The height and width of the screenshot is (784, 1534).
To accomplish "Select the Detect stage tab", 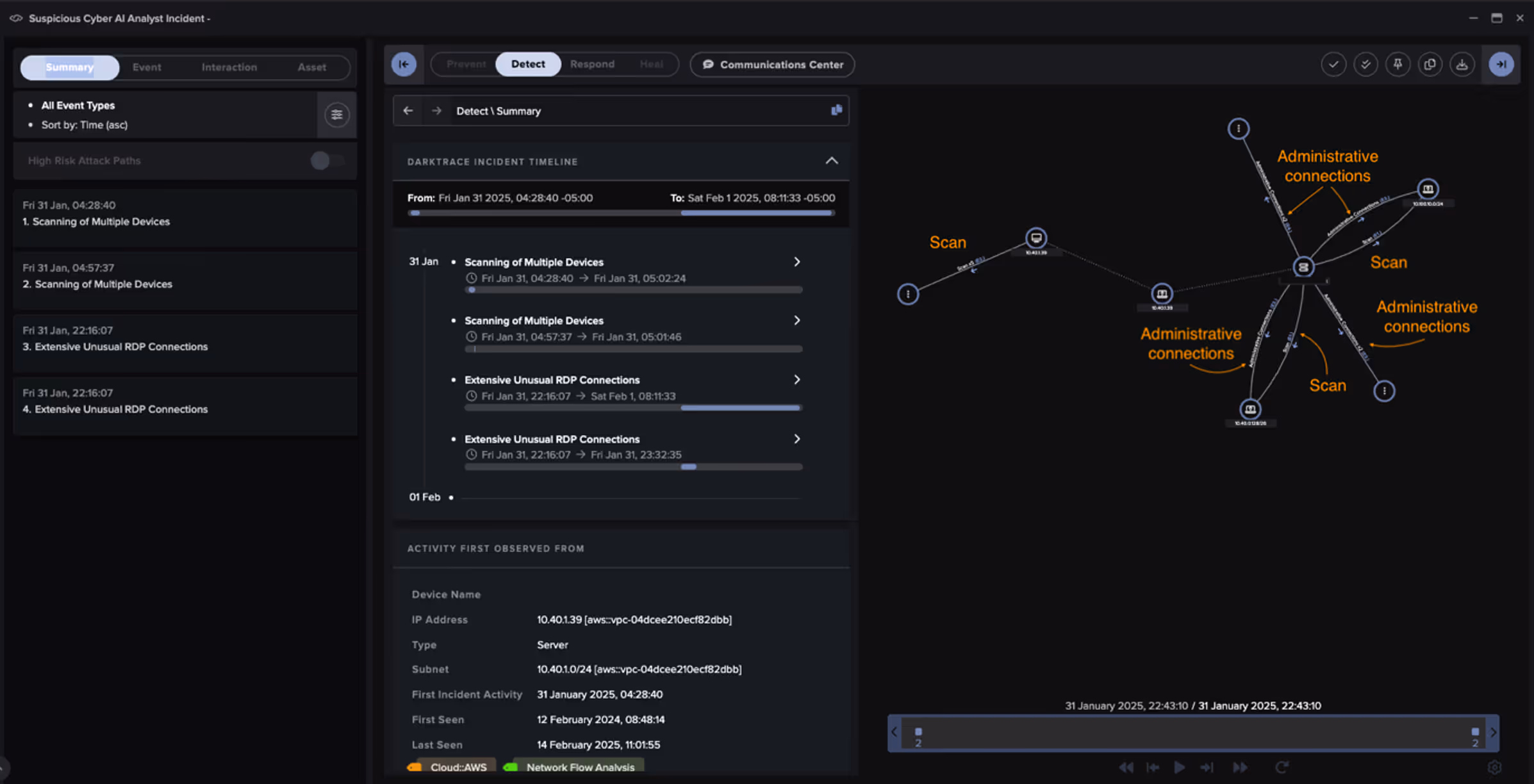I will [x=528, y=64].
